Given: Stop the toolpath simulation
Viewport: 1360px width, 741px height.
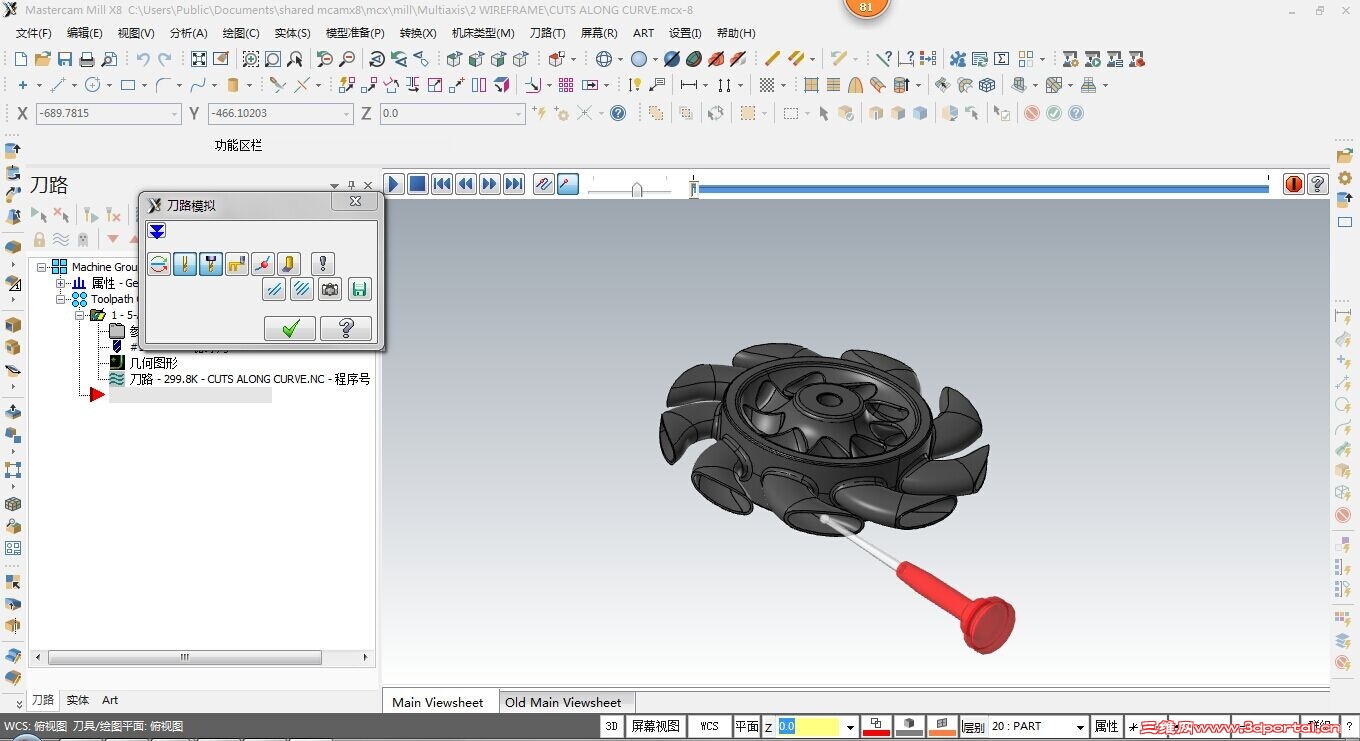Looking at the screenshot, I should pyautogui.click(x=418, y=184).
